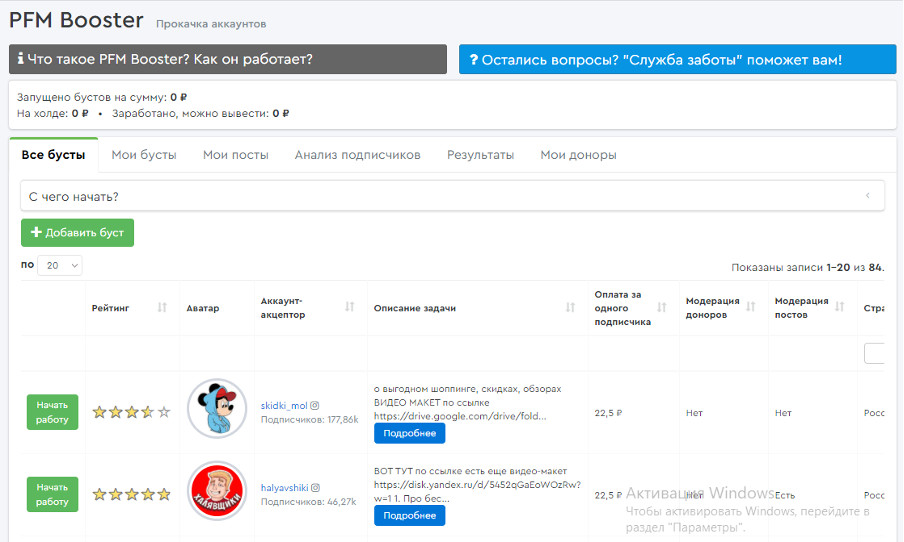Open the Мои посты tab
Viewport: 904px width, 542px height.
pos(235,155)
